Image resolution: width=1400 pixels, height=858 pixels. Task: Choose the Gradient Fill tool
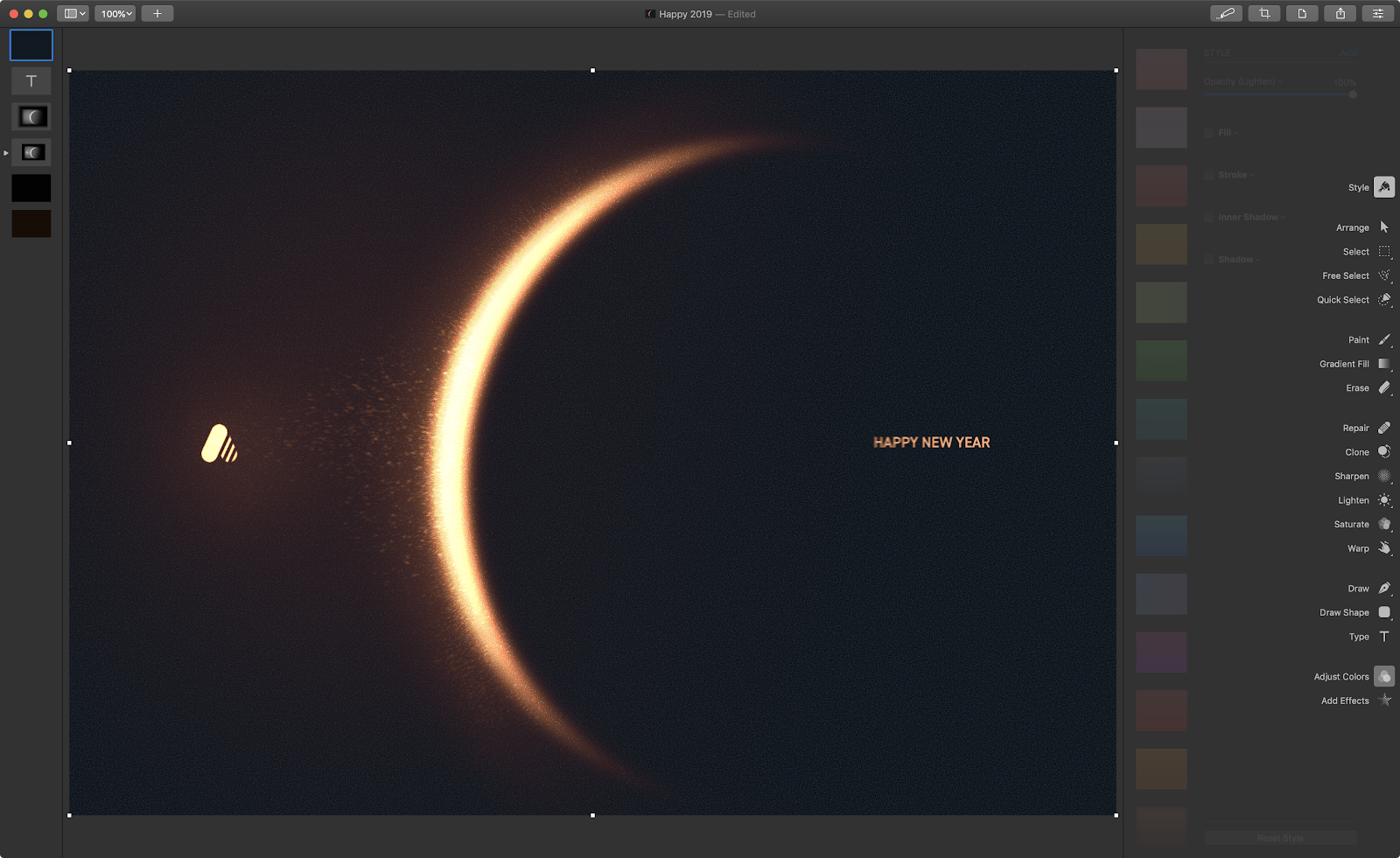click(x=1384, y=364)
